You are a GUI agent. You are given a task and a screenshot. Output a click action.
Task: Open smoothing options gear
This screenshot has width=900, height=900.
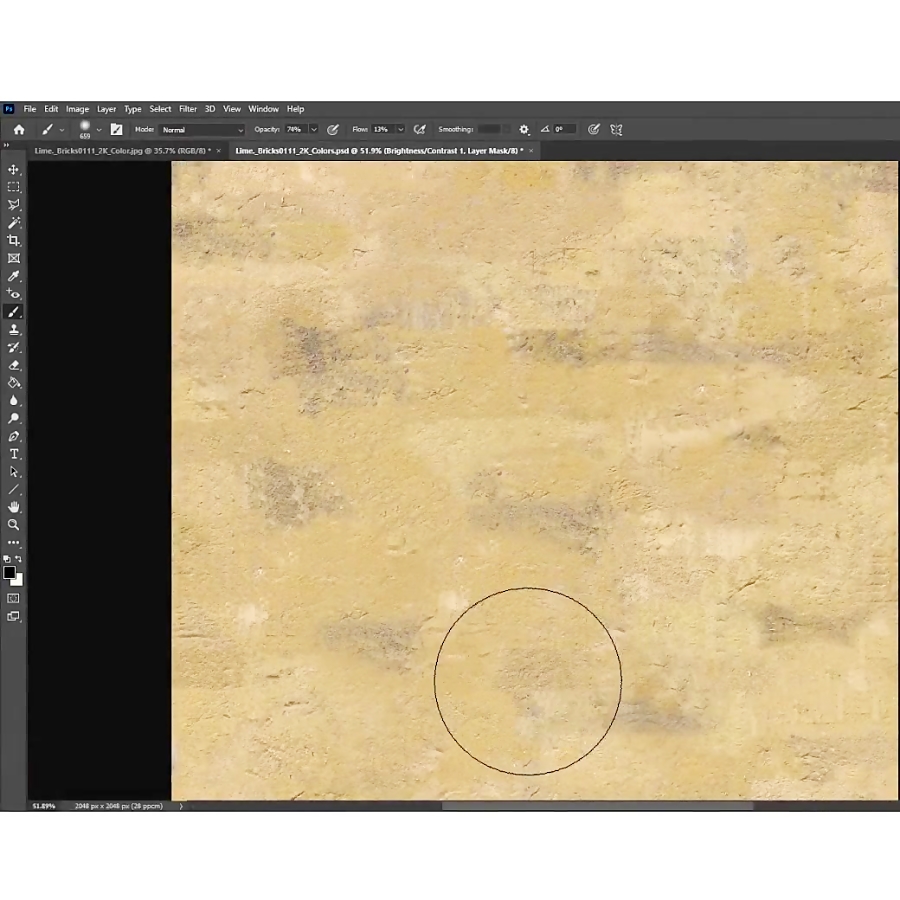tap(524, 129)
